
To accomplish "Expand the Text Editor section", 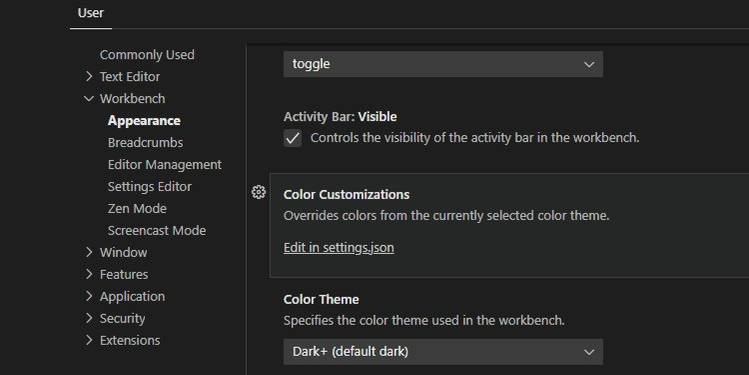I will (89, 76).
